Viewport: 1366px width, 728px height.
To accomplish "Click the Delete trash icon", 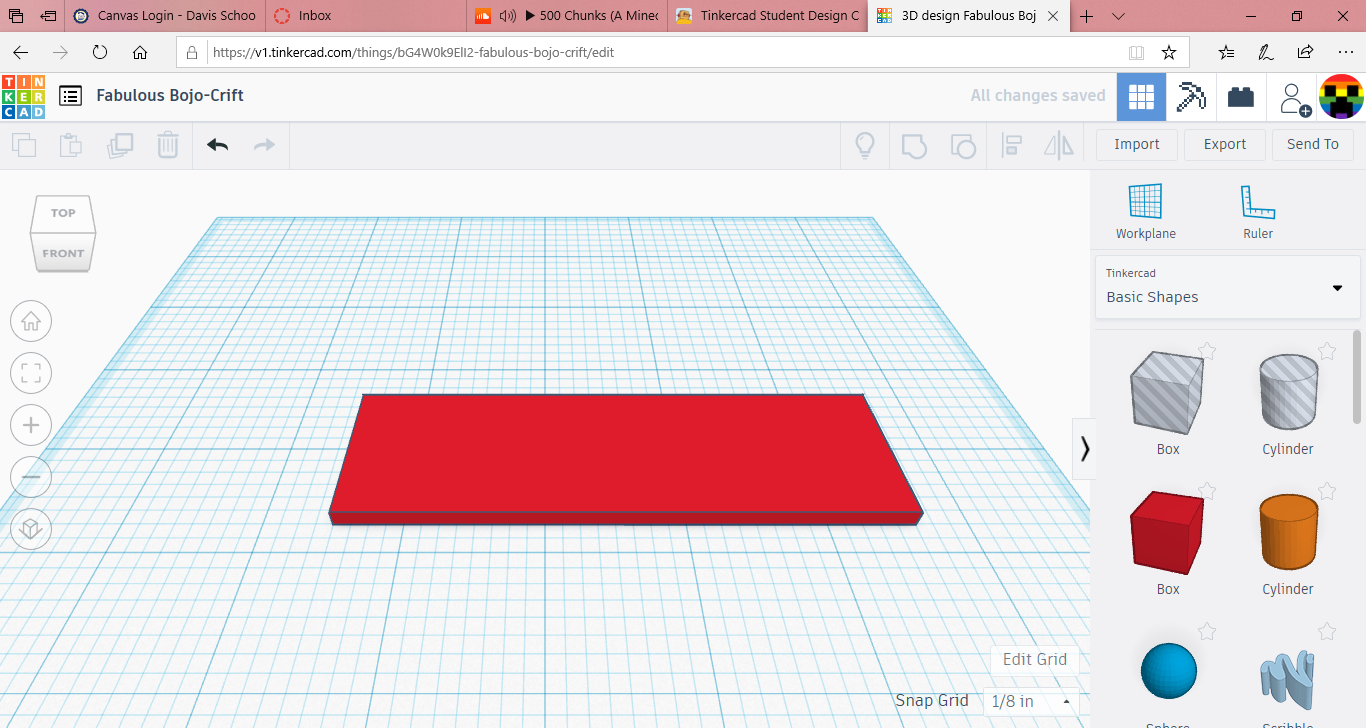I will coord(168,145).
